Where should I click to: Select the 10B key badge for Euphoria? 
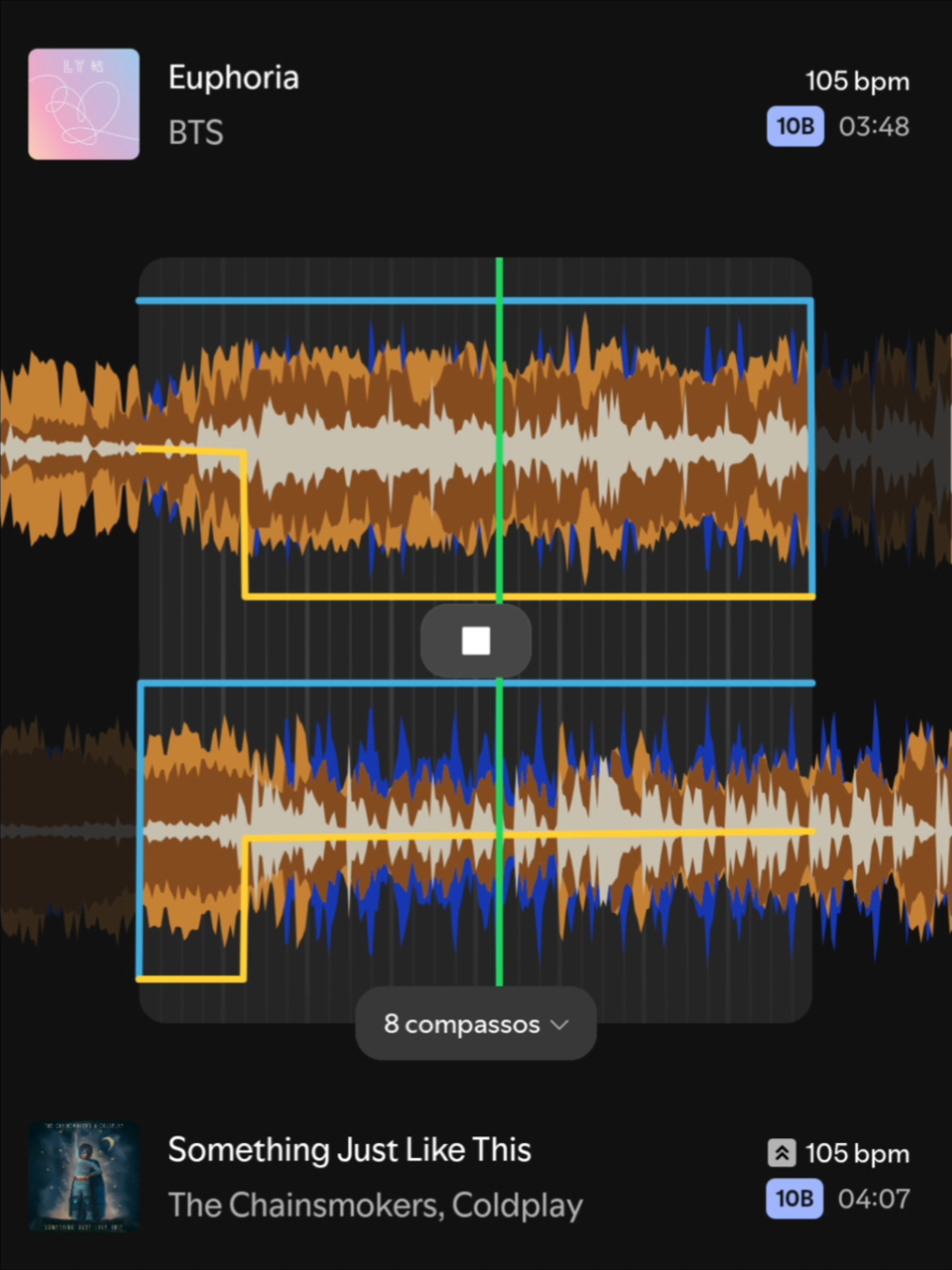pyautogui.click(x=795, y=126)
